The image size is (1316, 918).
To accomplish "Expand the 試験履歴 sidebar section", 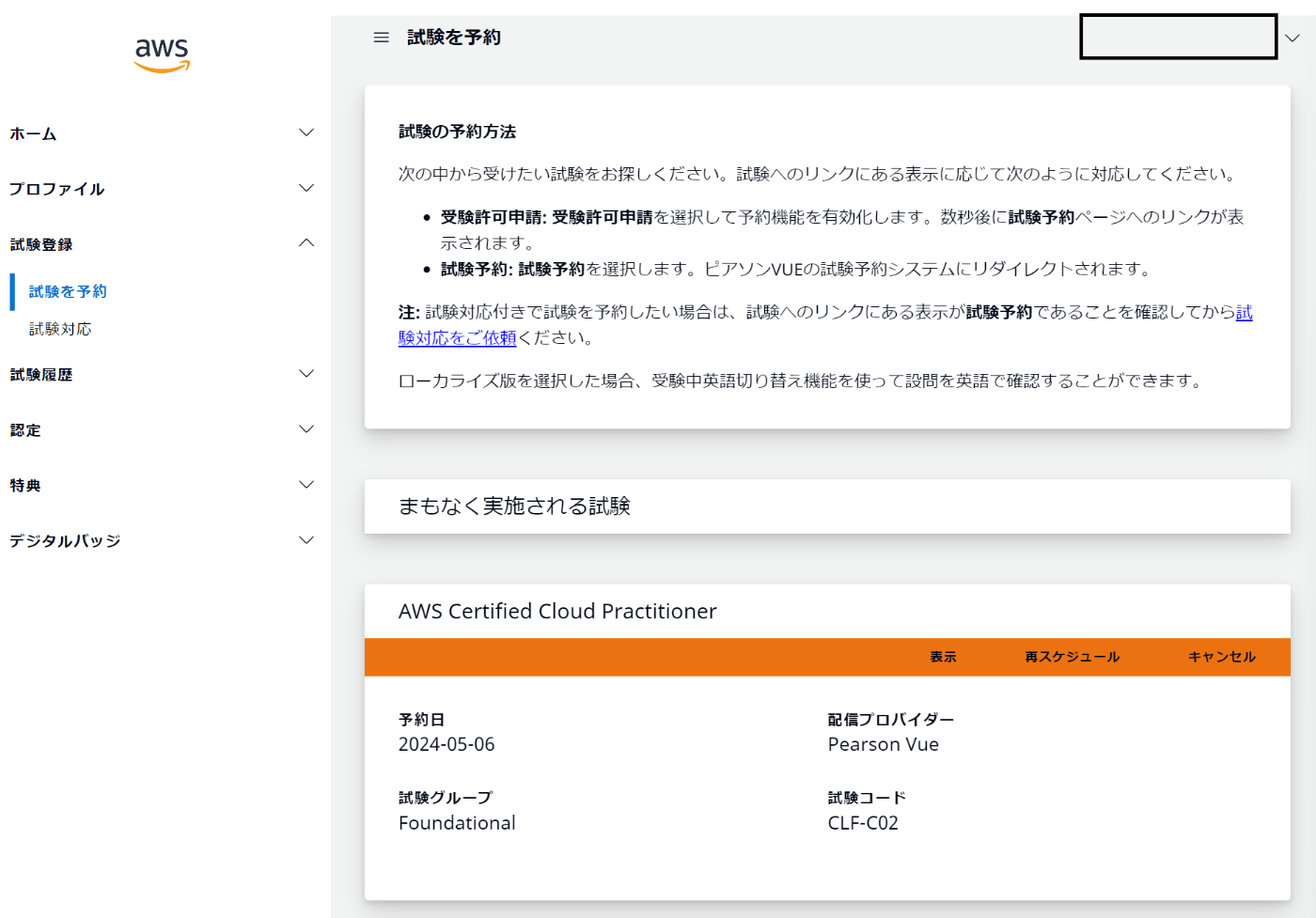I will tap(161, 374).
